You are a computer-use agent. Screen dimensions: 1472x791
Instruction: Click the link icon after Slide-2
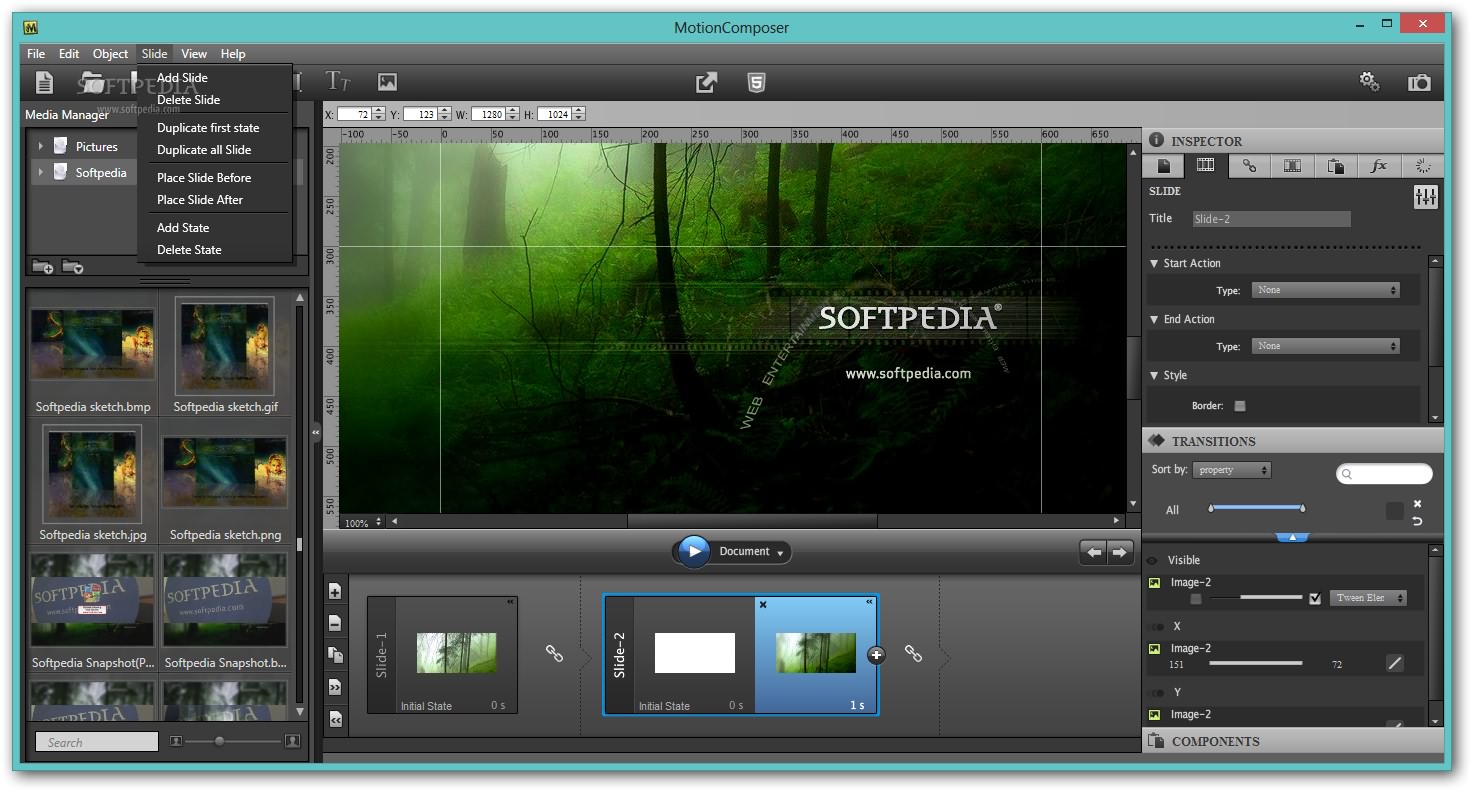coord(913,653)
